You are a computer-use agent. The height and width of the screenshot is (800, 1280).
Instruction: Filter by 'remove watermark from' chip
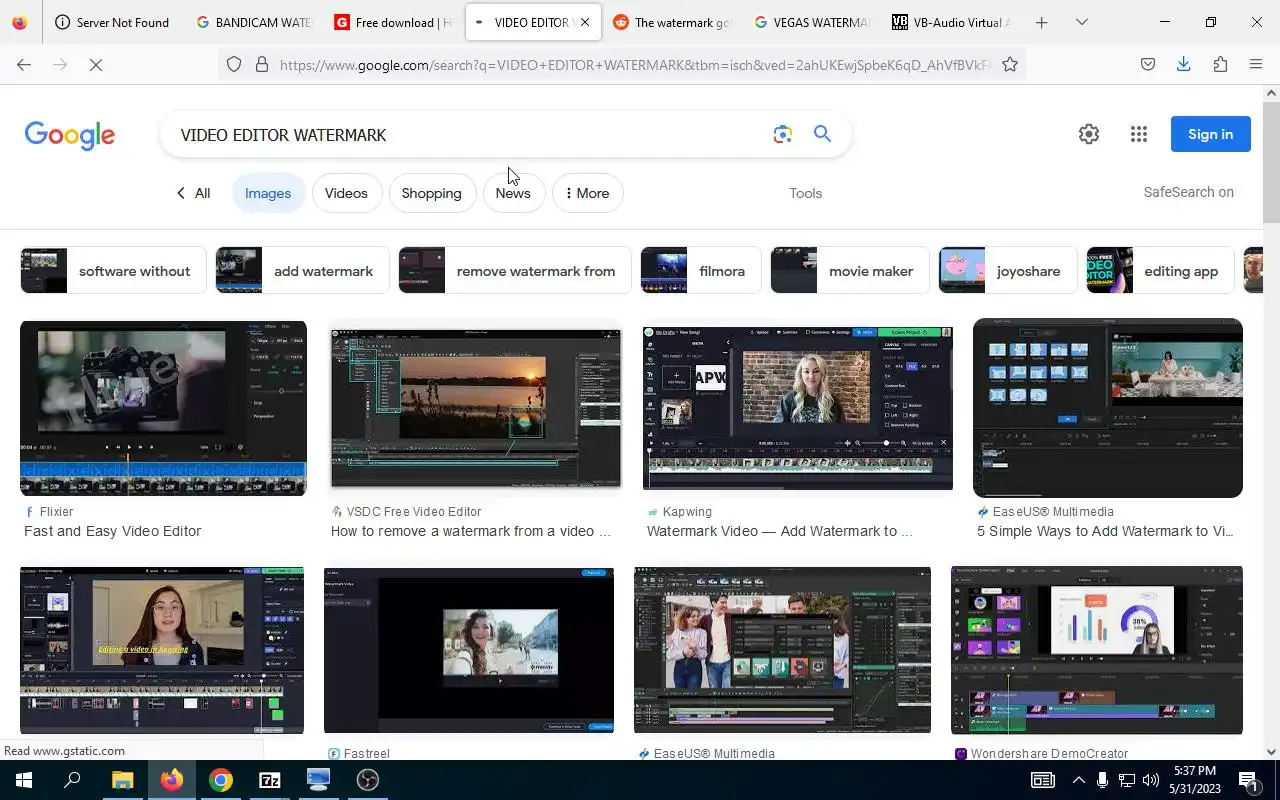515,271
